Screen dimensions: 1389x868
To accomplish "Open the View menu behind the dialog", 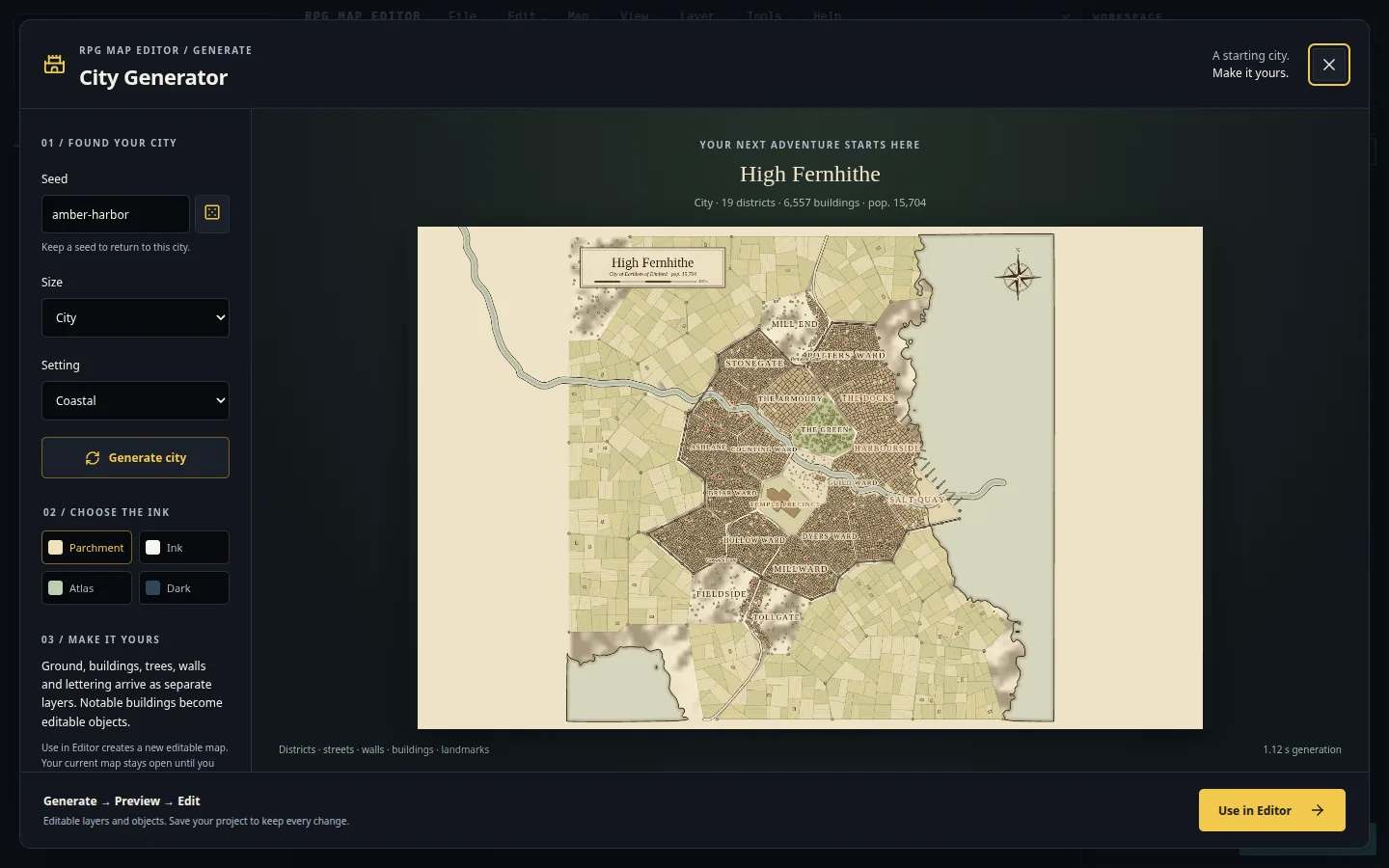I will (634, 15).
